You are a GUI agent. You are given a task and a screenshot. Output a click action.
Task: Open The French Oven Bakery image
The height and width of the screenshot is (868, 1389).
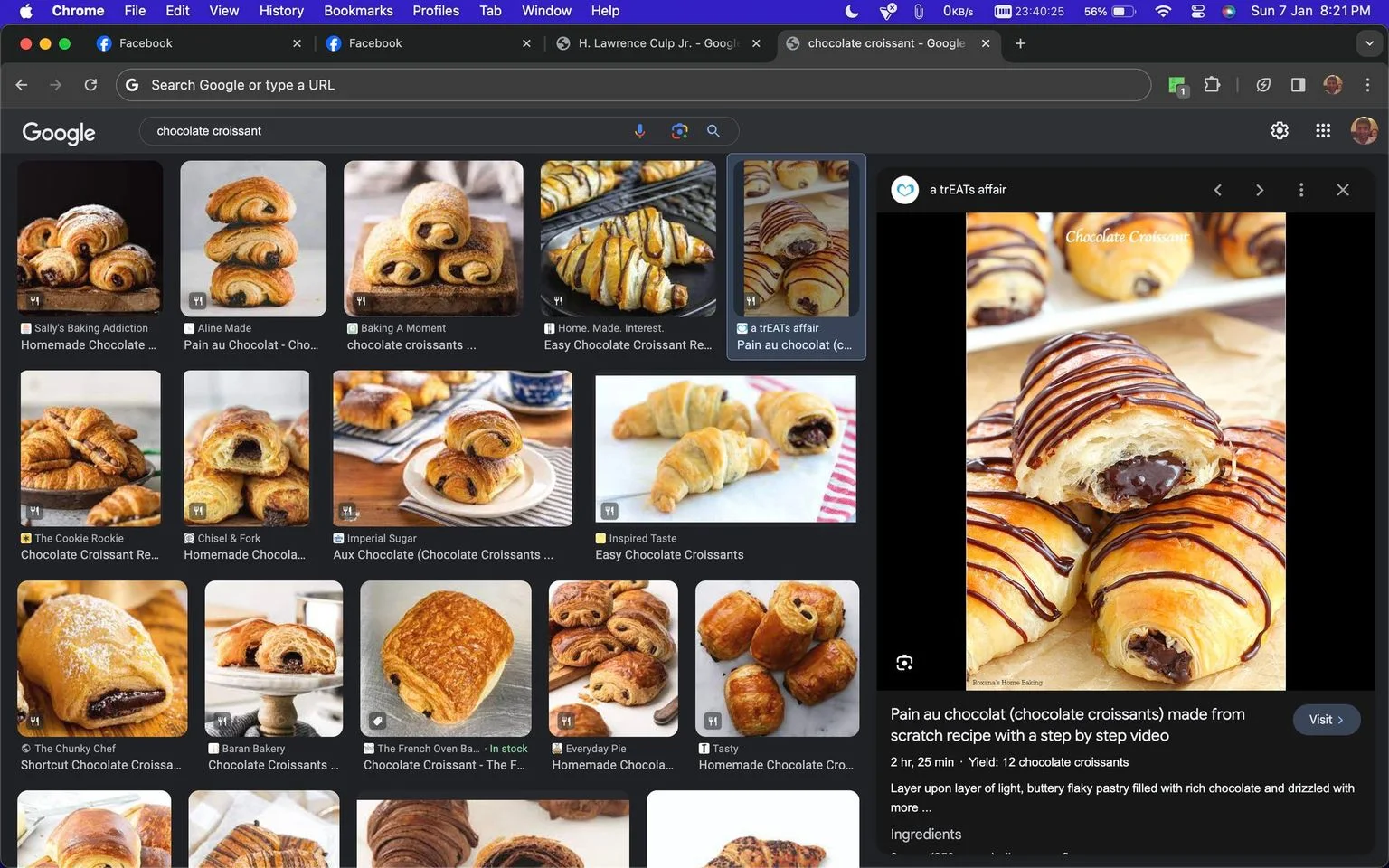(x=446, y=658)
